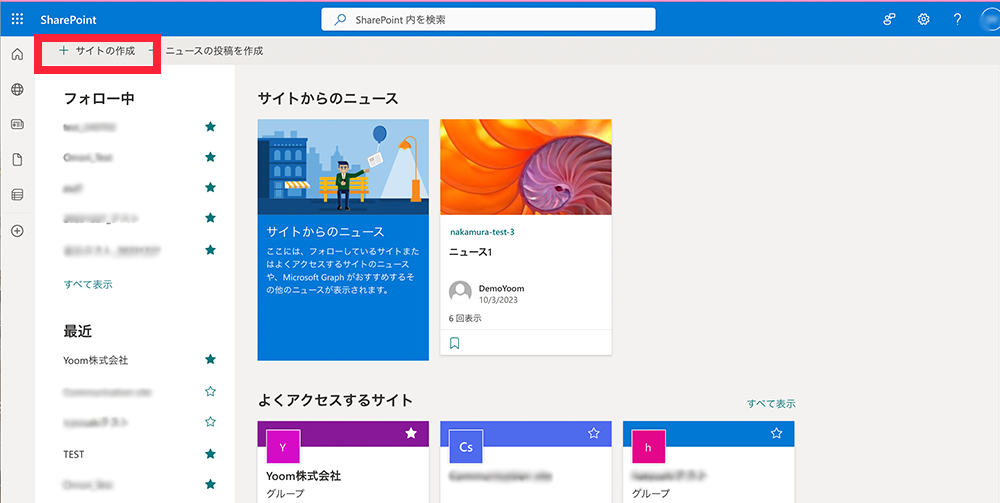
Task: Click DemoYoom's grey avatar icon
Action: [460, 292]
